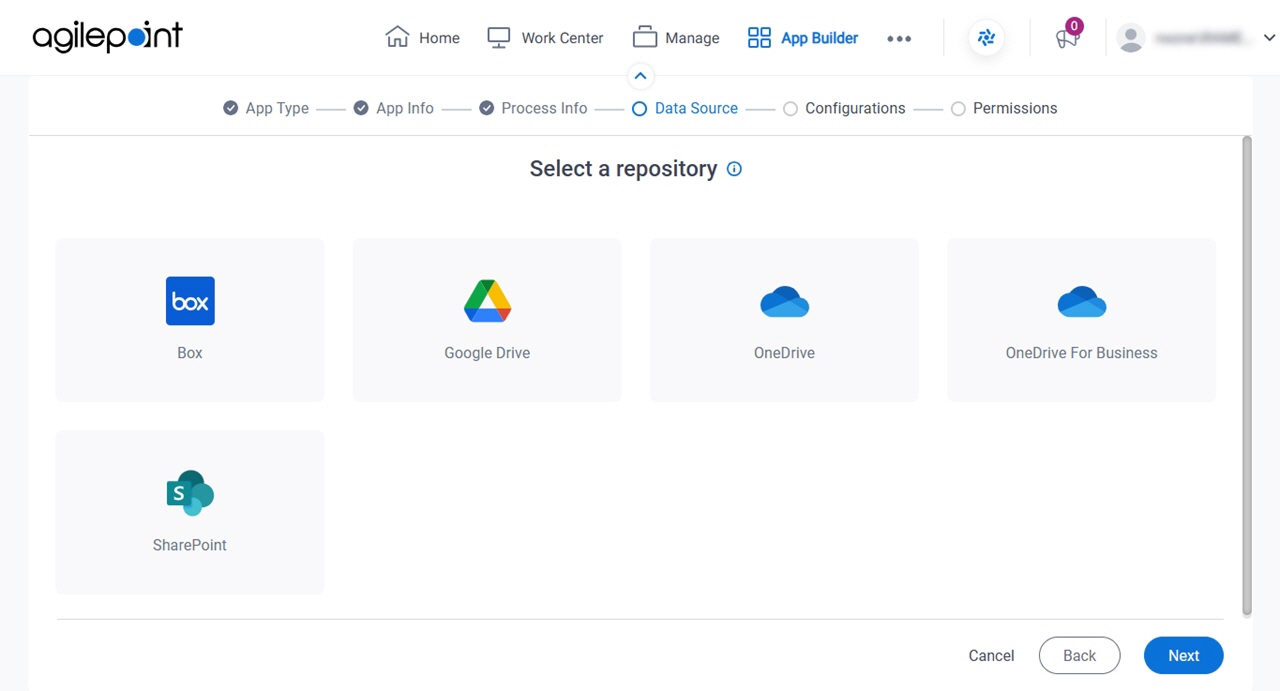Click the App Builder grid icon
This screenshot has width=1280, height=691.
point(759,37)
